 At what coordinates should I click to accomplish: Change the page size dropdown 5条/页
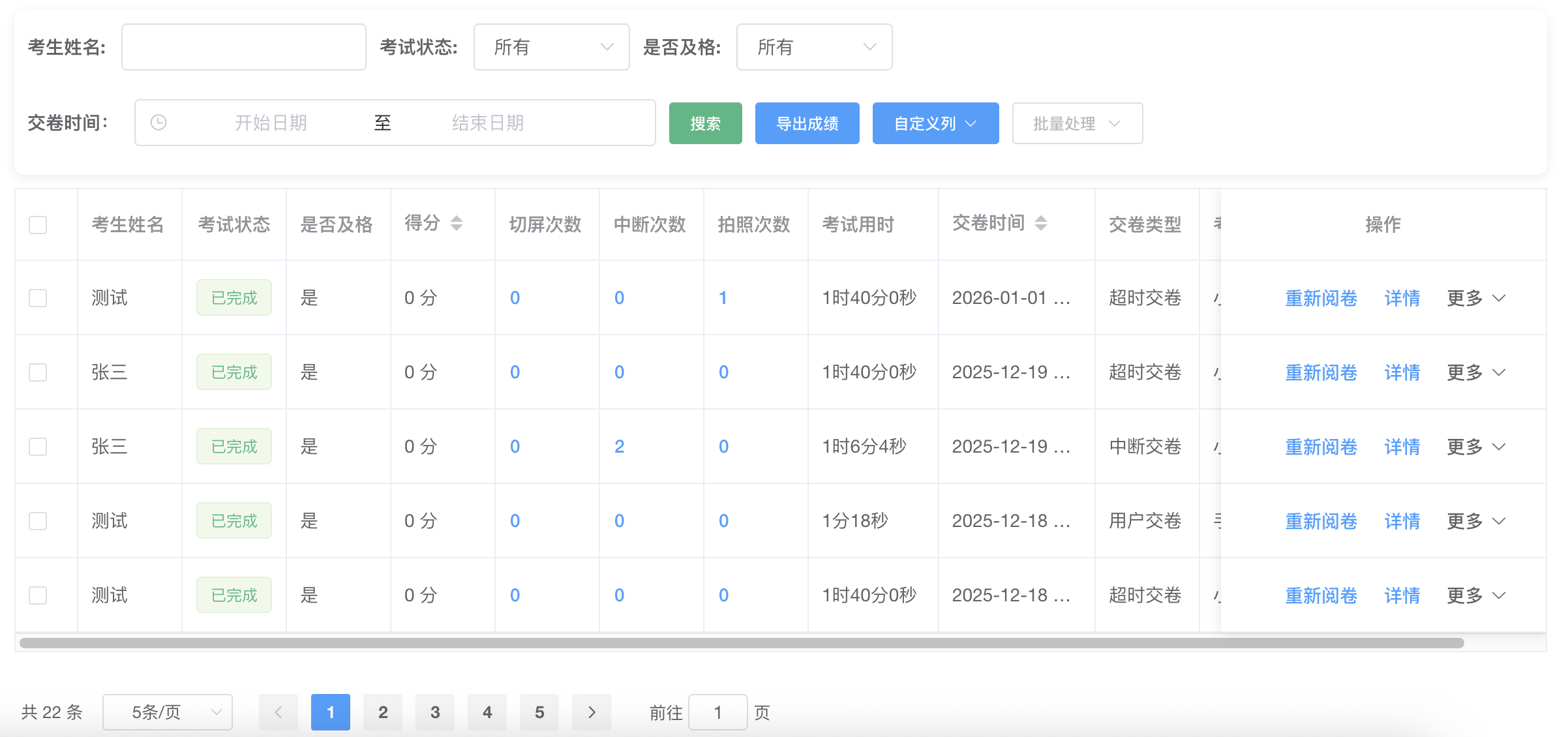167,712
